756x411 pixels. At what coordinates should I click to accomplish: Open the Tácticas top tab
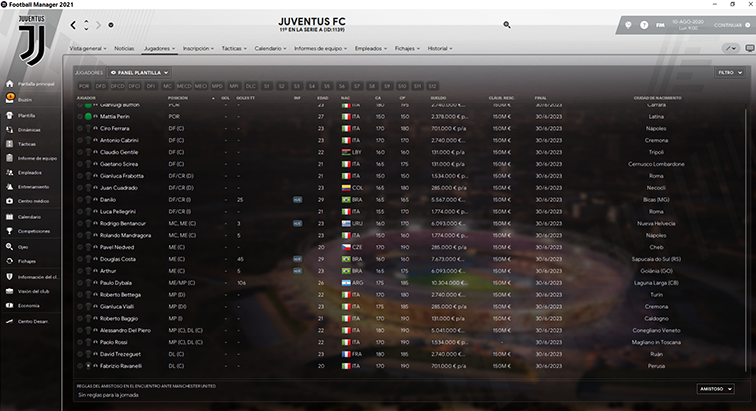click(x=234, y=48)
